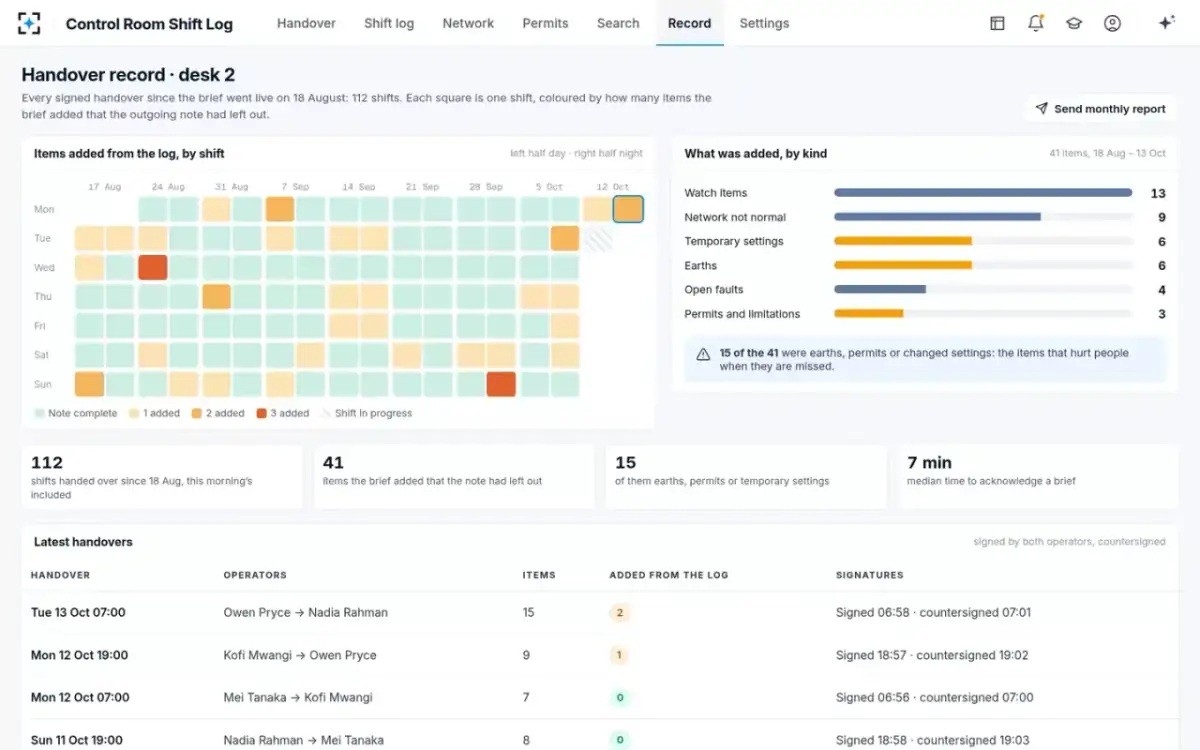Open the Shift log tab
The image size is (1200, 750).
[x=389, y=23]
